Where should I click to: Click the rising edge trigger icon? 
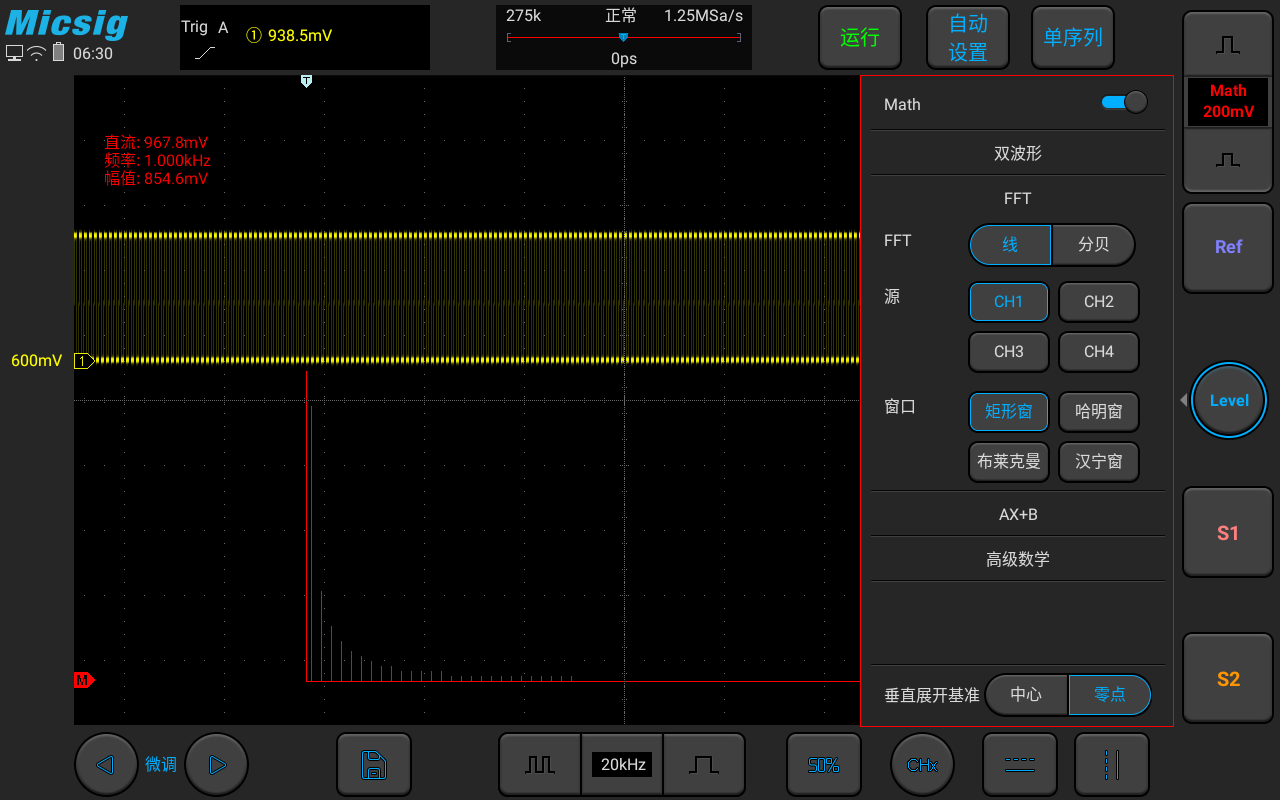coord(205,52)
